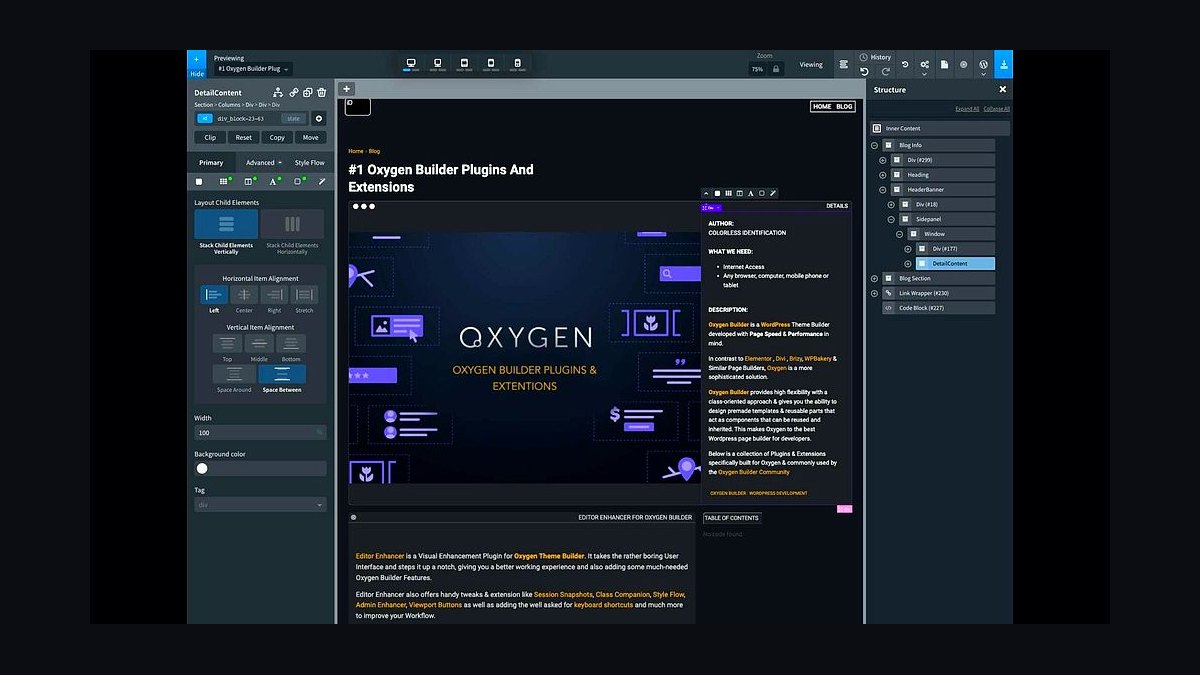1200x675 pixels.
Task: Click the Copy button
Action: tap(277, 137)
